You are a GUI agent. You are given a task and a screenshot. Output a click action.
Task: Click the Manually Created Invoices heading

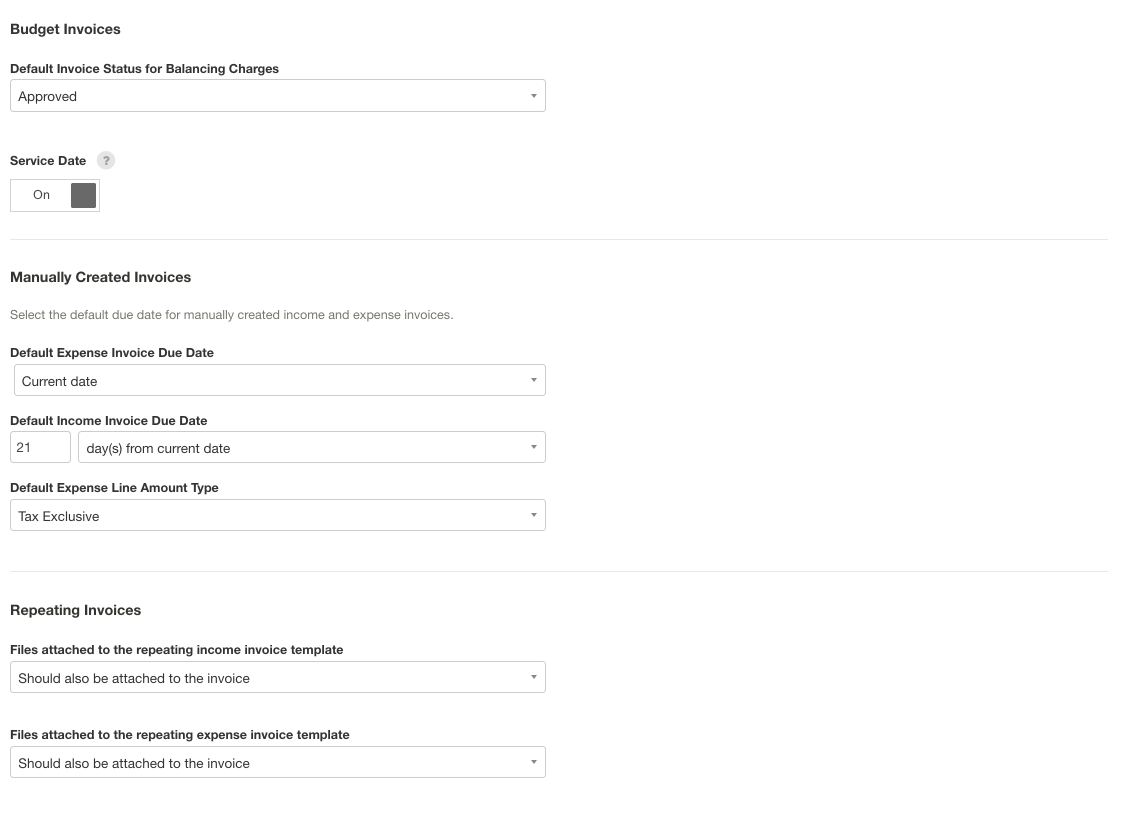coord(100,277)
